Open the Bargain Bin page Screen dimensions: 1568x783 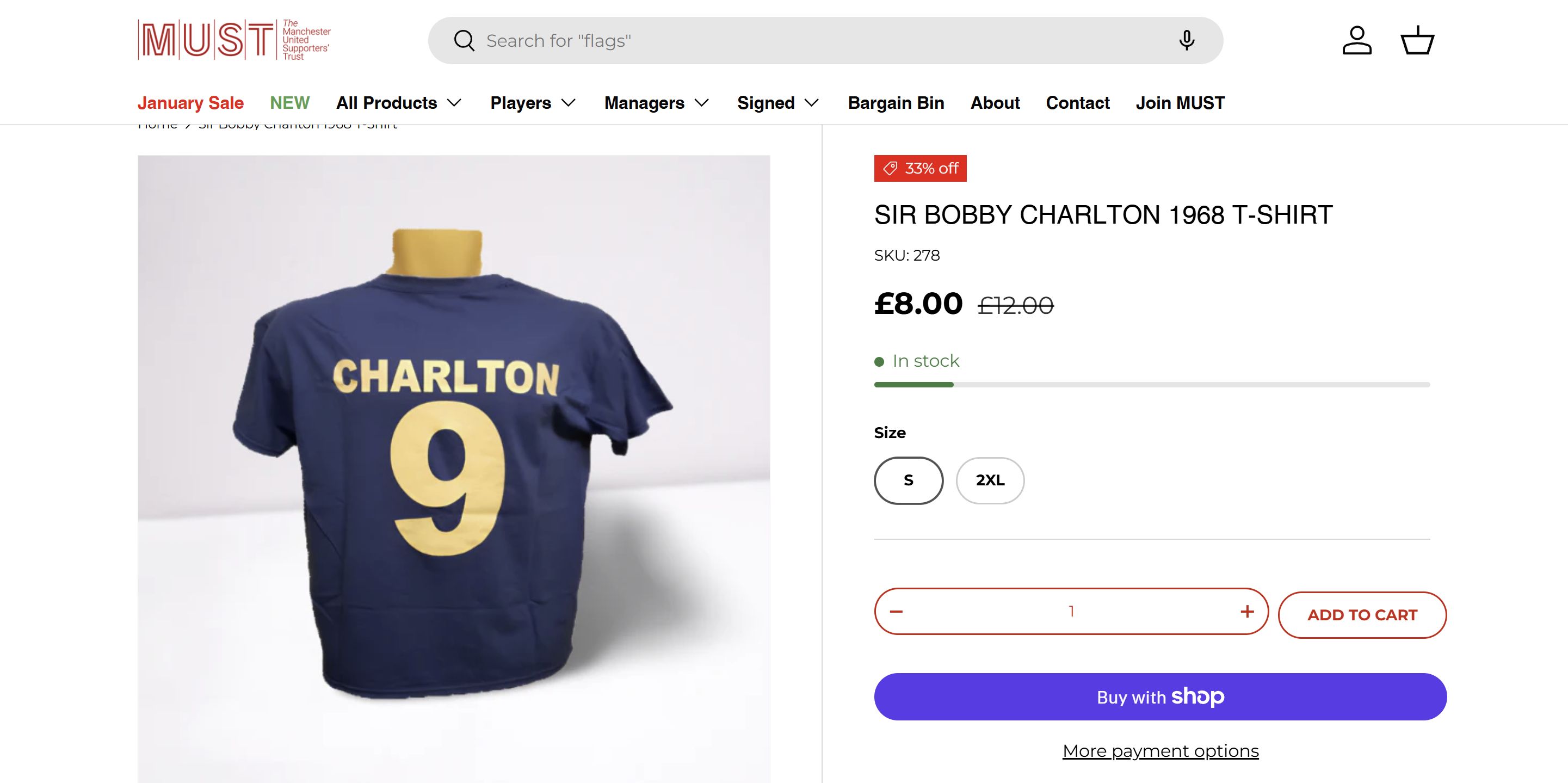pyautogui.click(x=896, y=103)
